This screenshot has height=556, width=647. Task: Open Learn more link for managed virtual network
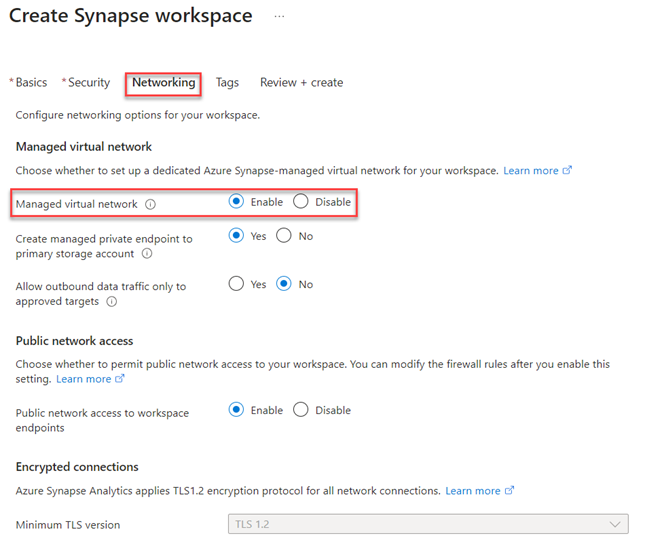click(x=538, y=170)
